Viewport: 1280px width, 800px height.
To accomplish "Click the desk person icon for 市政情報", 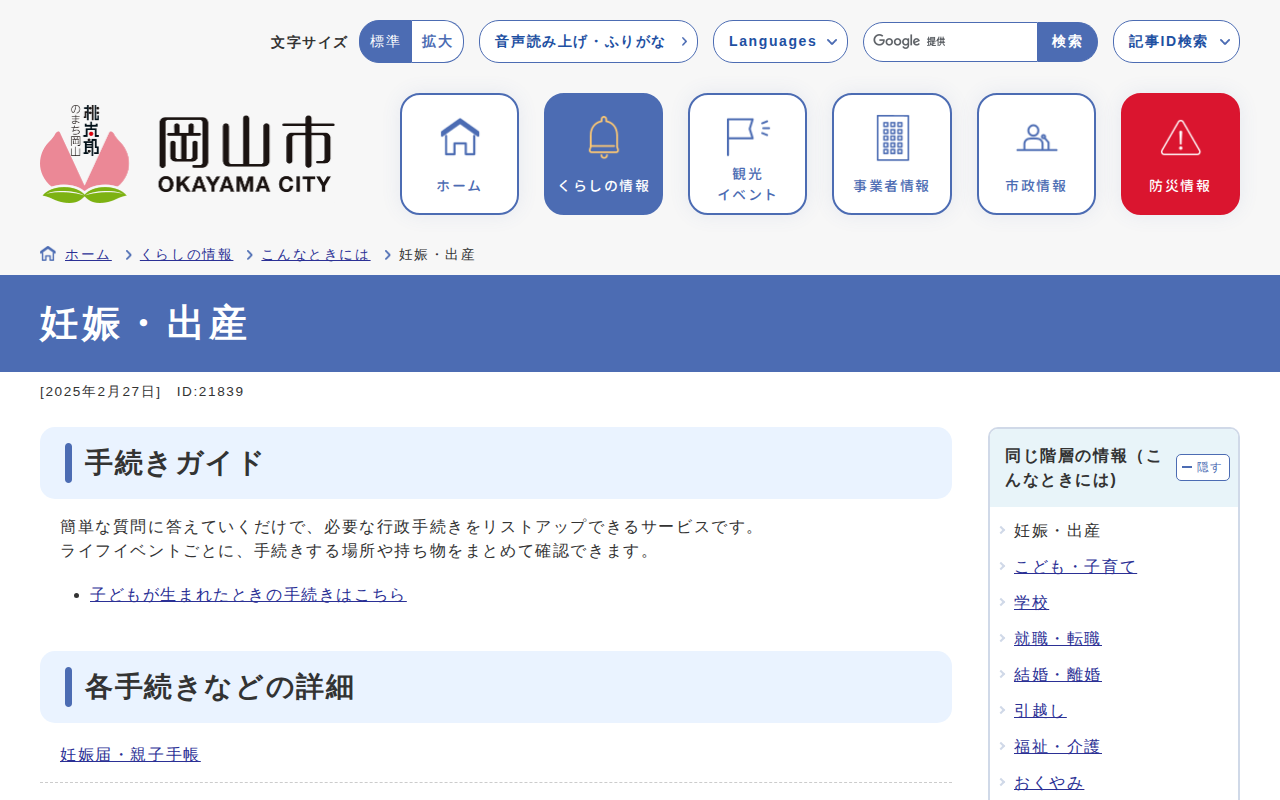I will (x=1036, y=138).
